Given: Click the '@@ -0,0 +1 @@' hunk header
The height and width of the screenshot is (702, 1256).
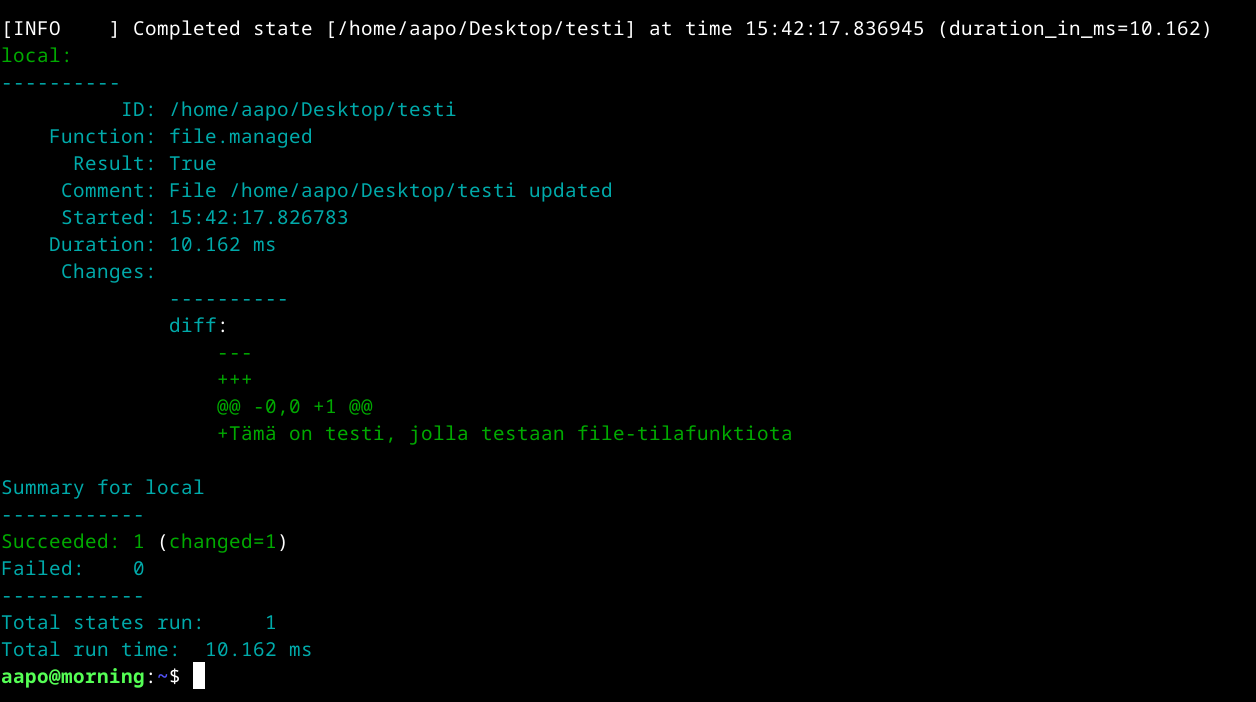Looking at the screenshot, I should point(294,407).
